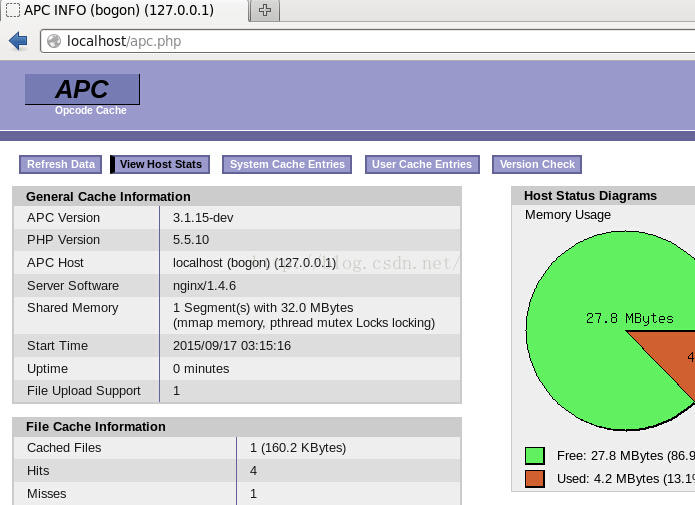The width and height of the screenshot is (695, 505).
Task: Click the Shared Memory row label
Action: point(73,308)
